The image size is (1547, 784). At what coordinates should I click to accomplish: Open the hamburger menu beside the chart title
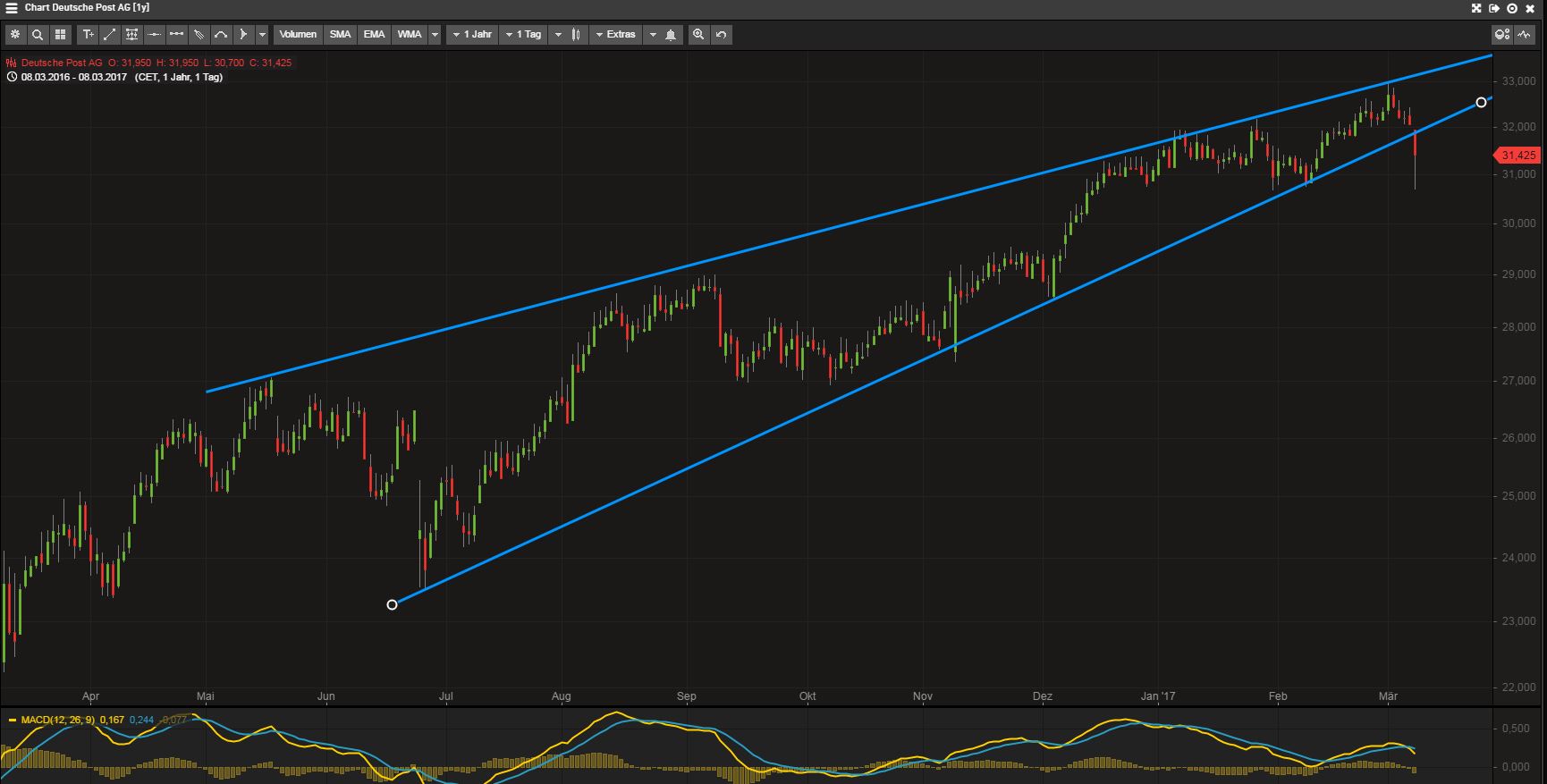(12, 8)
